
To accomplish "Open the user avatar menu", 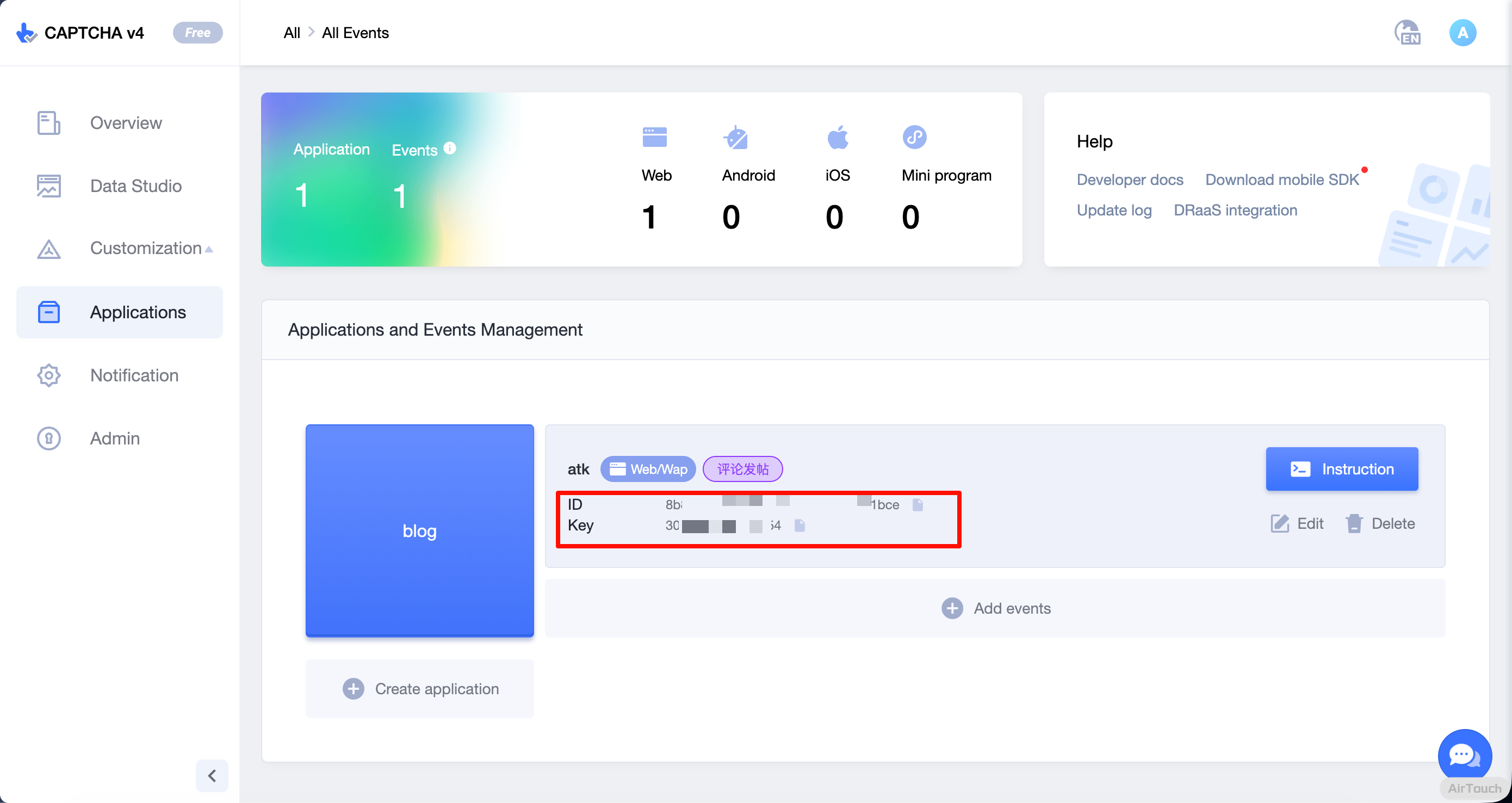I will (x=1462, y=33).
